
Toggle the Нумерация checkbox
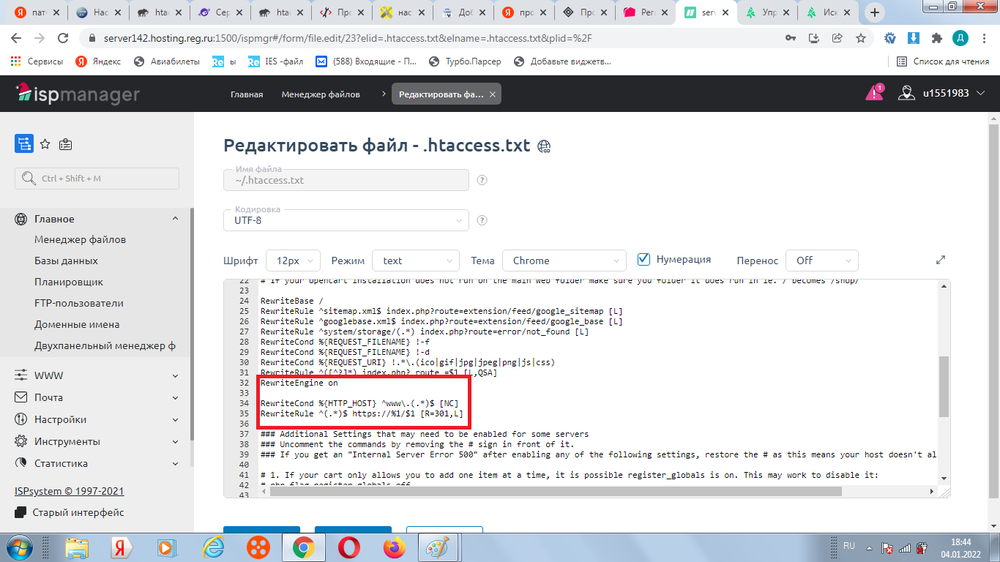(x=643, y=259)
